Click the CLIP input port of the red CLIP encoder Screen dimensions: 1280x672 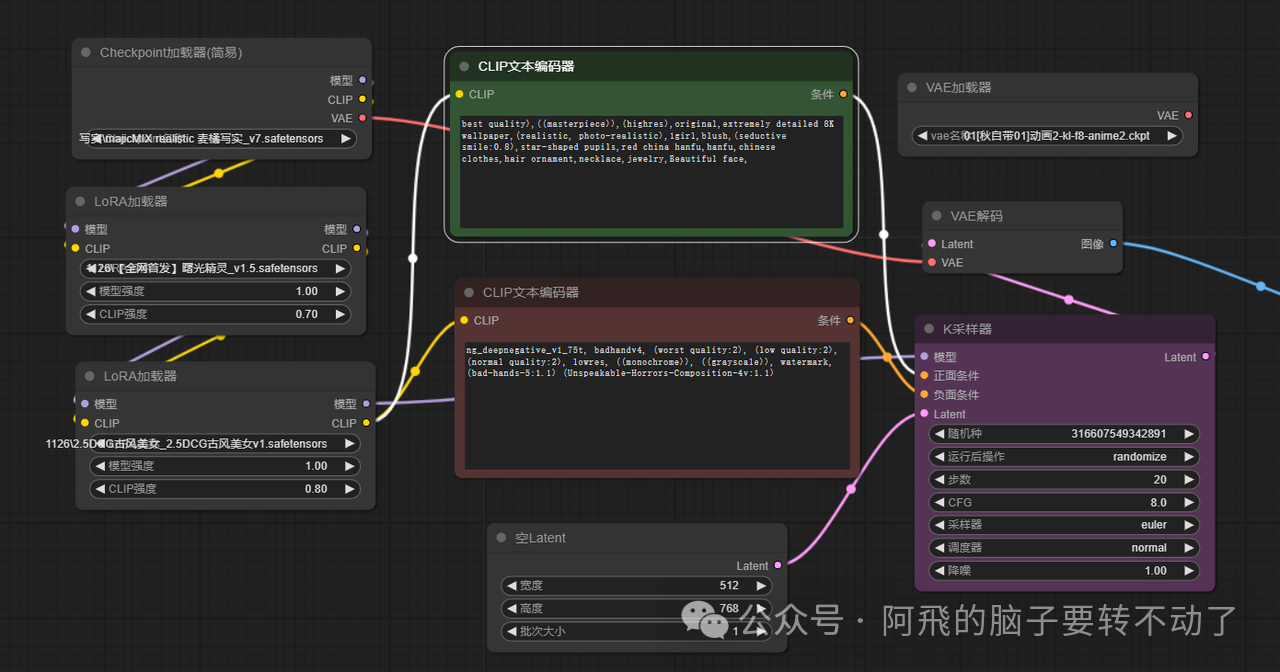pyautogui.click(x=463, y=321)
